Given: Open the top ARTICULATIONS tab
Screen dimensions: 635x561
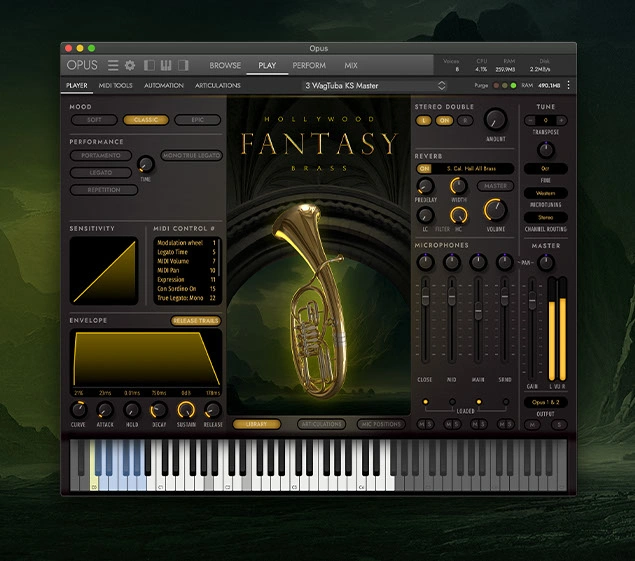Looking at the screenshot, I should [217, 85].
